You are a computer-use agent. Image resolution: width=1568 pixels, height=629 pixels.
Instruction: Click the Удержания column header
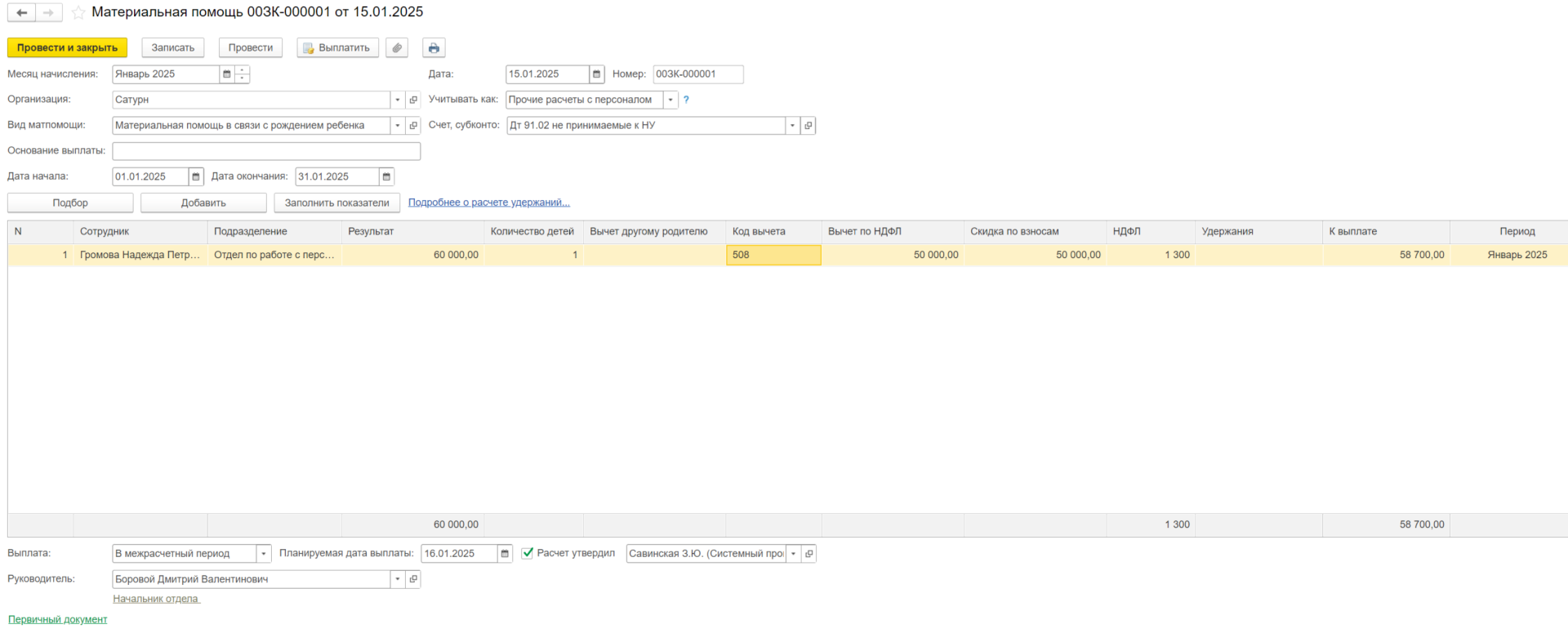click(1258, 231)
